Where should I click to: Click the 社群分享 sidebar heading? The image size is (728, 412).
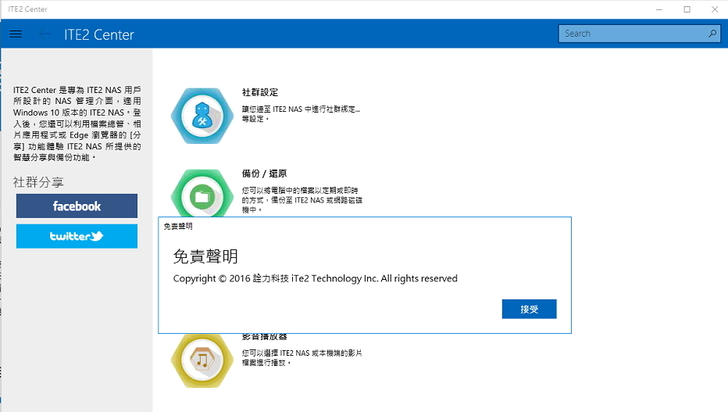coord(38,182)
